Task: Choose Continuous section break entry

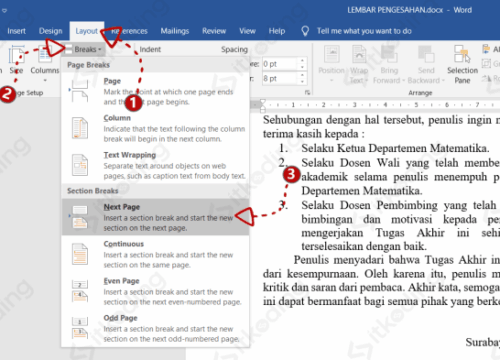Action: pos(168,254)
